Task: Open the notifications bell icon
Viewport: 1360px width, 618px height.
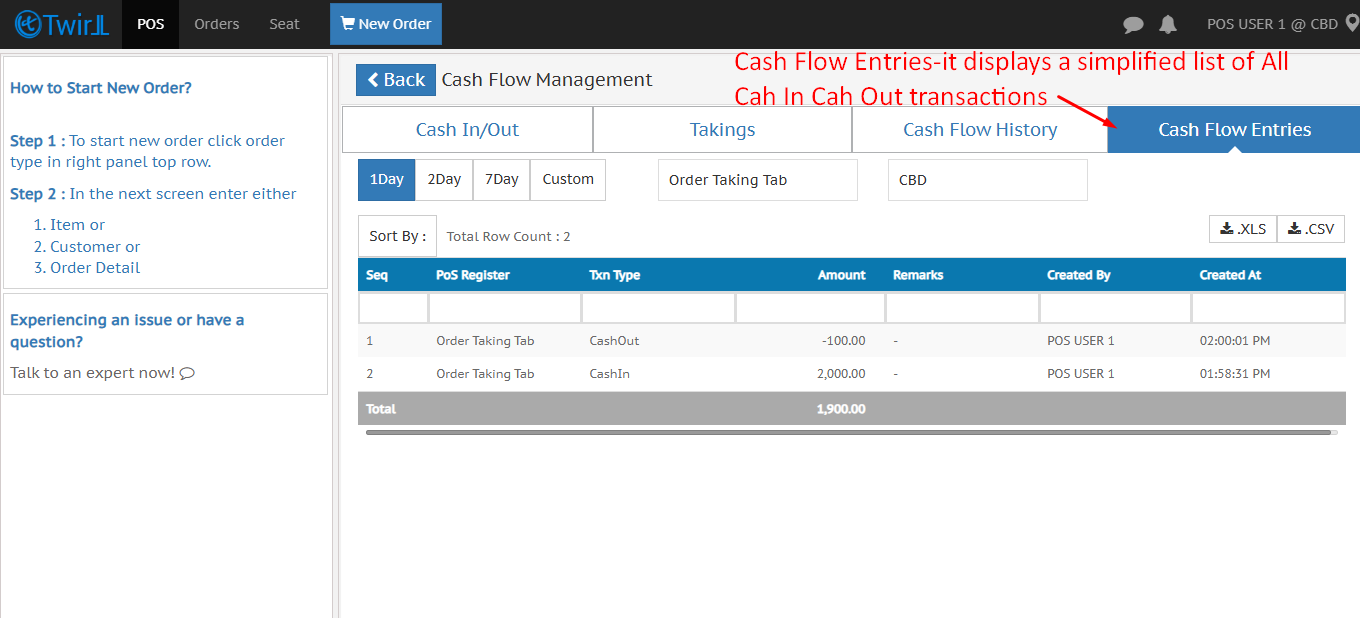Action: coord(1168,25)
